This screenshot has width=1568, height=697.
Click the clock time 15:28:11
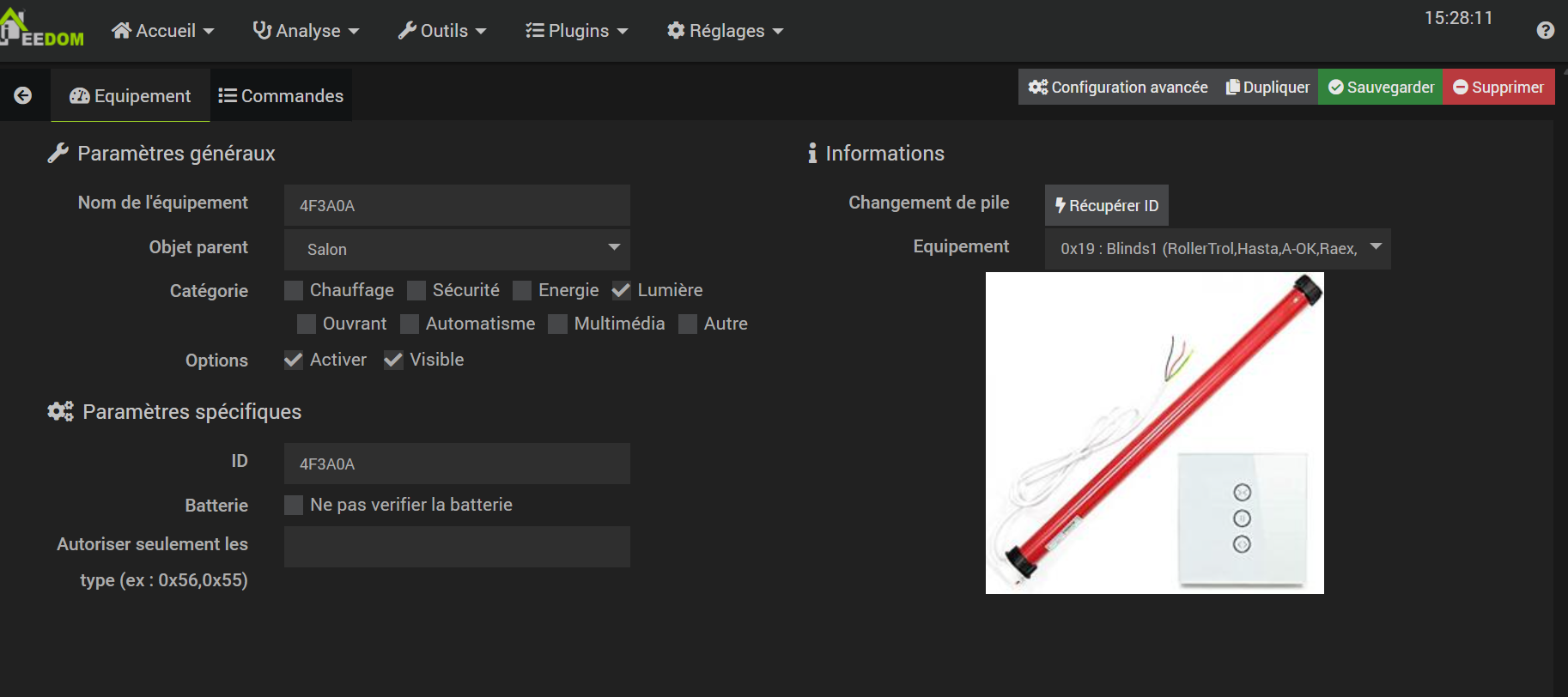click(x=1458, y=18)
